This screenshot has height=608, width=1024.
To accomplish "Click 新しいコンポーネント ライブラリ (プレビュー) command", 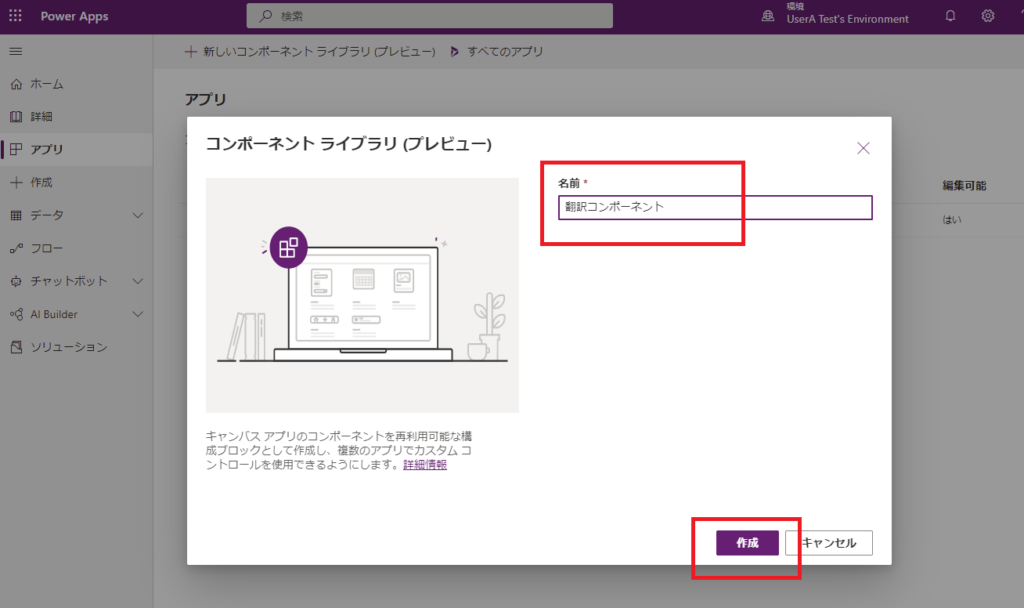I will [x=310, y=52].
